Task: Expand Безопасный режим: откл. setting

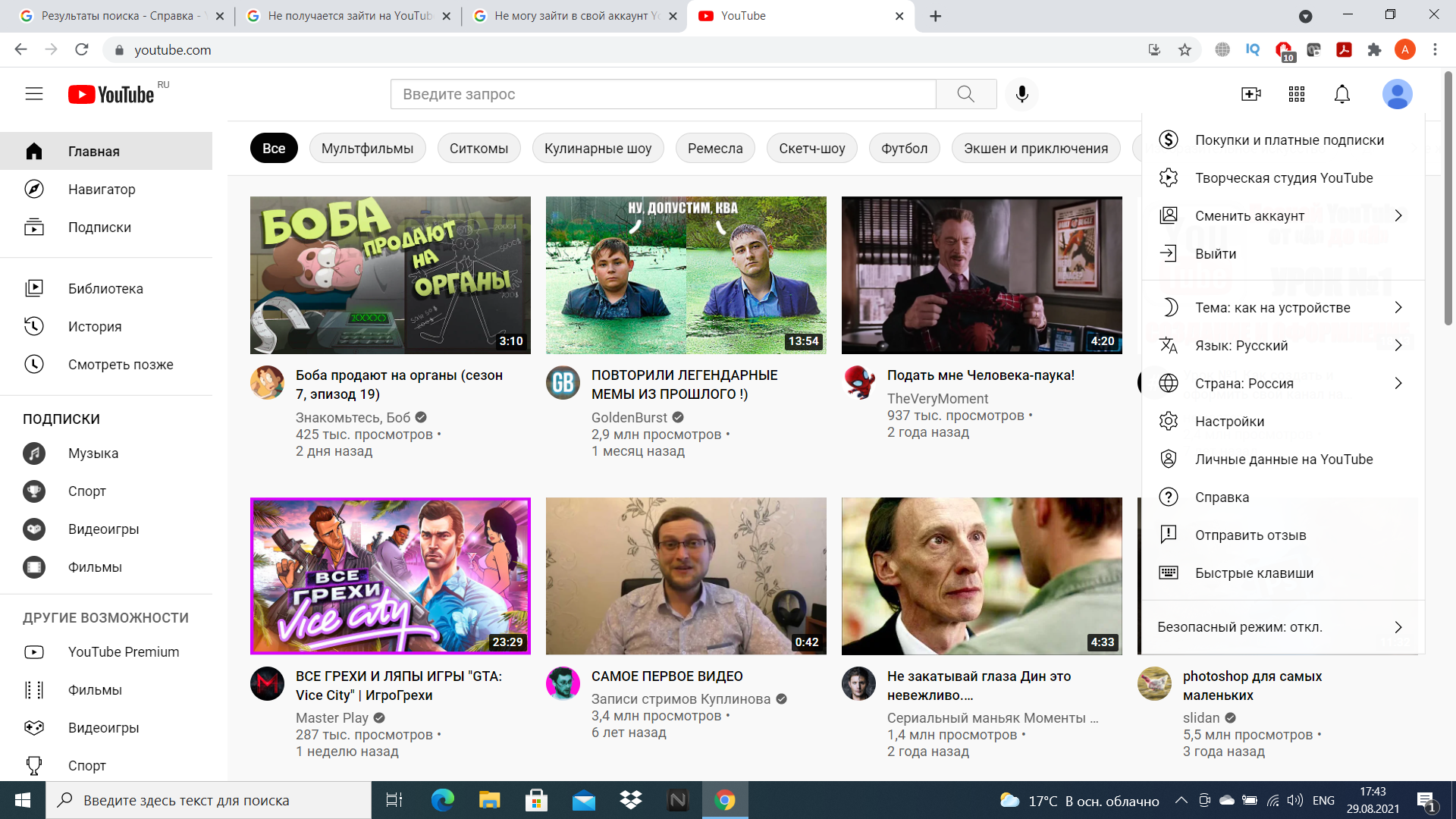Action: point(1282,627)
